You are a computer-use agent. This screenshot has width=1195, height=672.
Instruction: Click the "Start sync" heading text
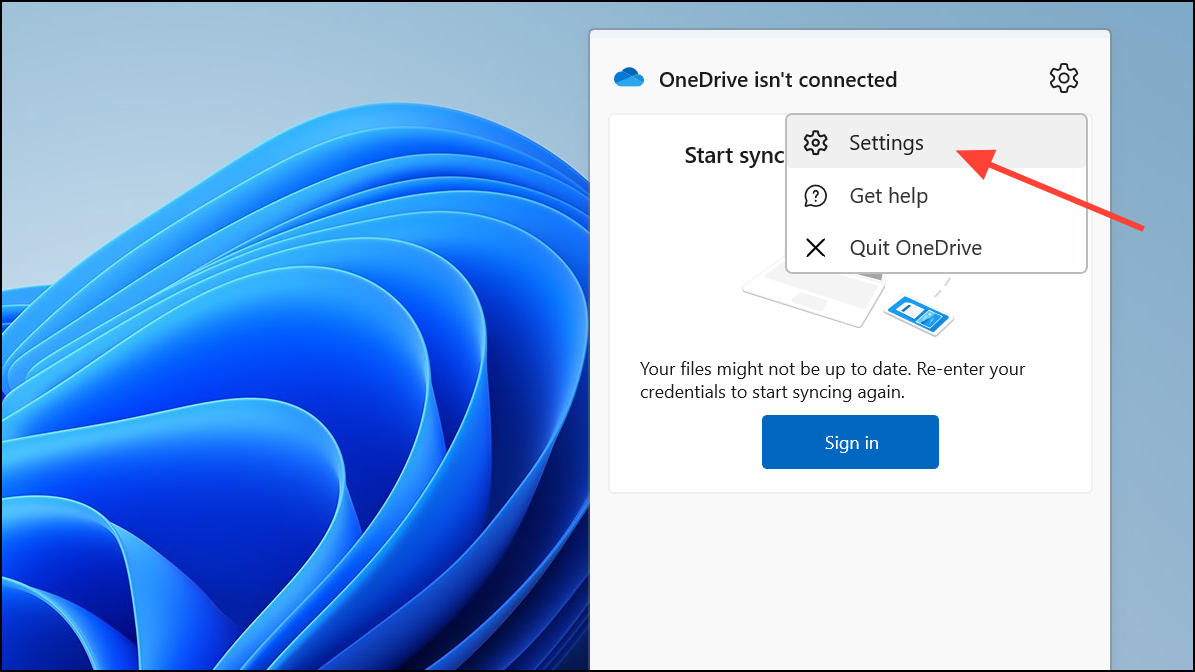734,155
